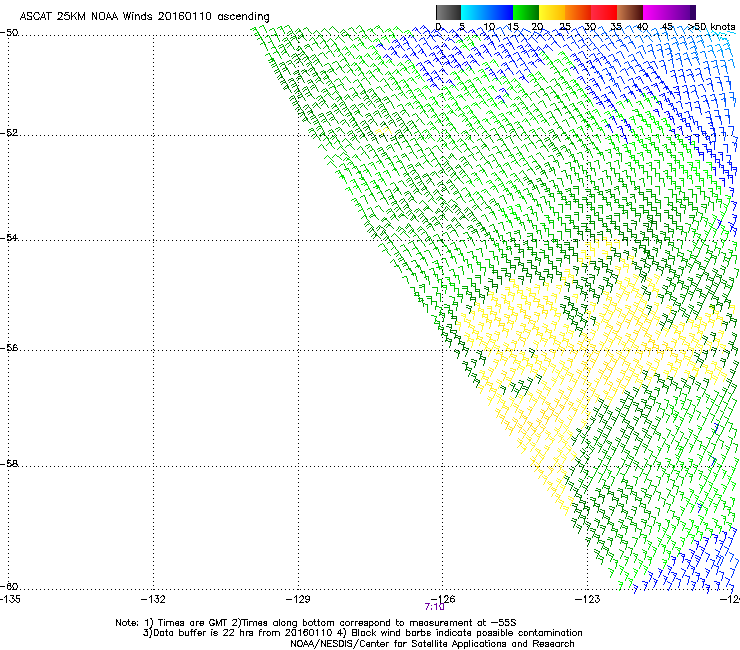The width and height of the screenshot is (740, 650).
Task: Click the brown 35-40 knots legend swatch
Action: coord(630,12)
